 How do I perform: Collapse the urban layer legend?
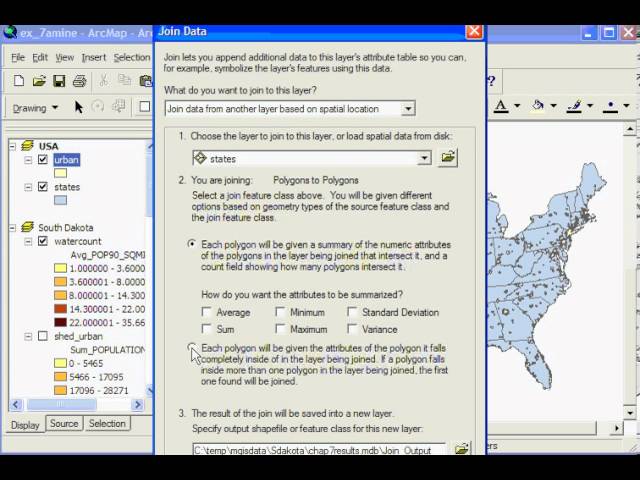pyautogui.click(x=28, y=160)
